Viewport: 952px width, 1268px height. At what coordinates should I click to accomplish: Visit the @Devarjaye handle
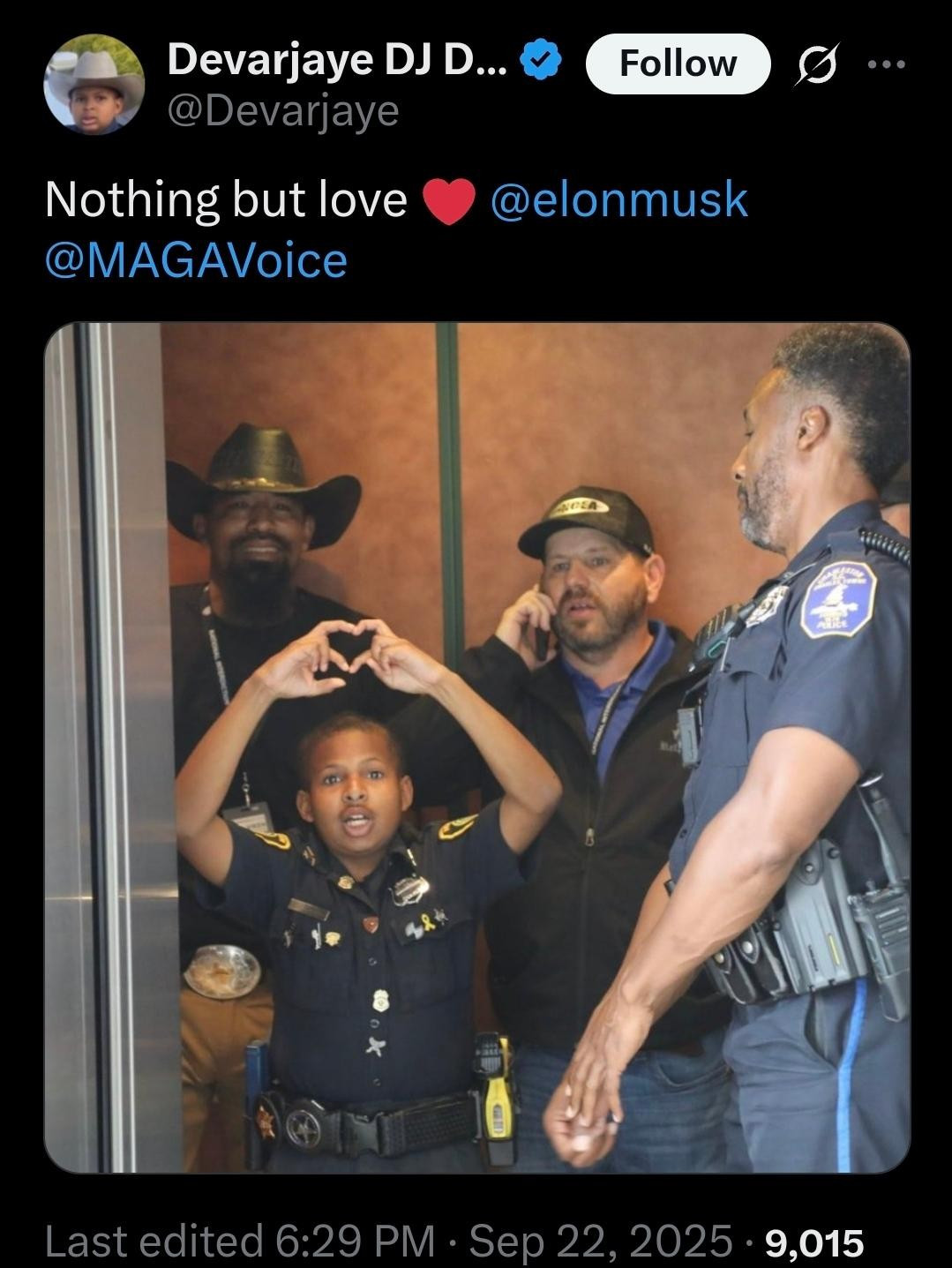282,111
